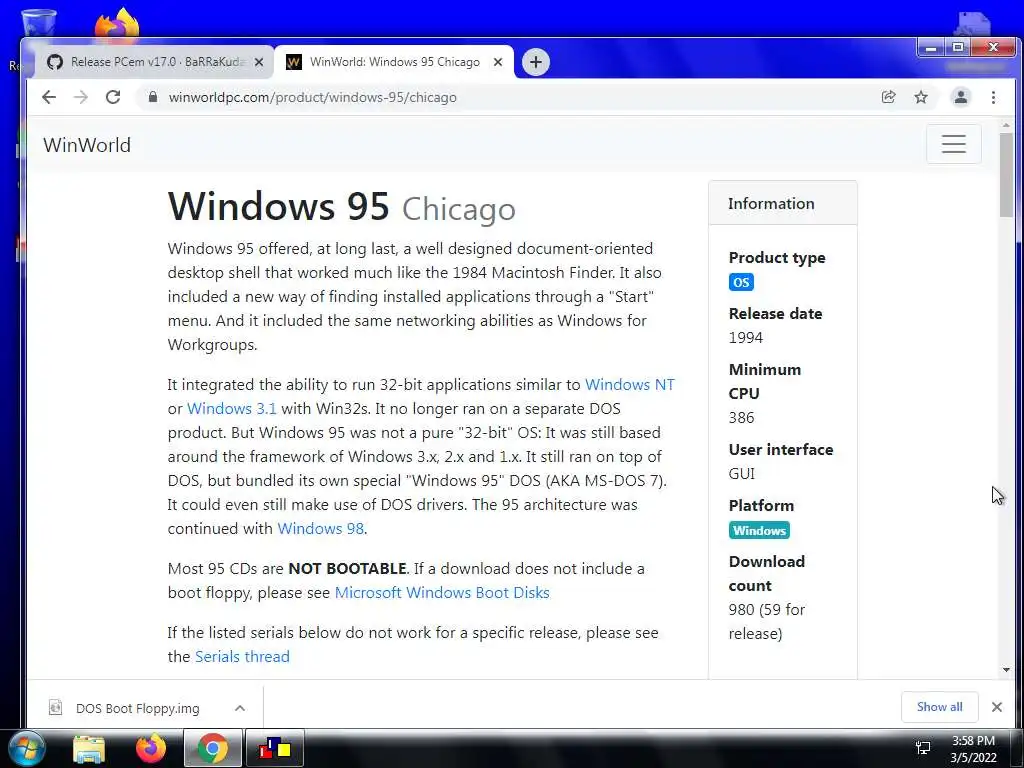The width and height of the screenshot is (1024, 768).
Task: Click the GitHub favicon on PCem tab
Action: [x=55, y=62]
